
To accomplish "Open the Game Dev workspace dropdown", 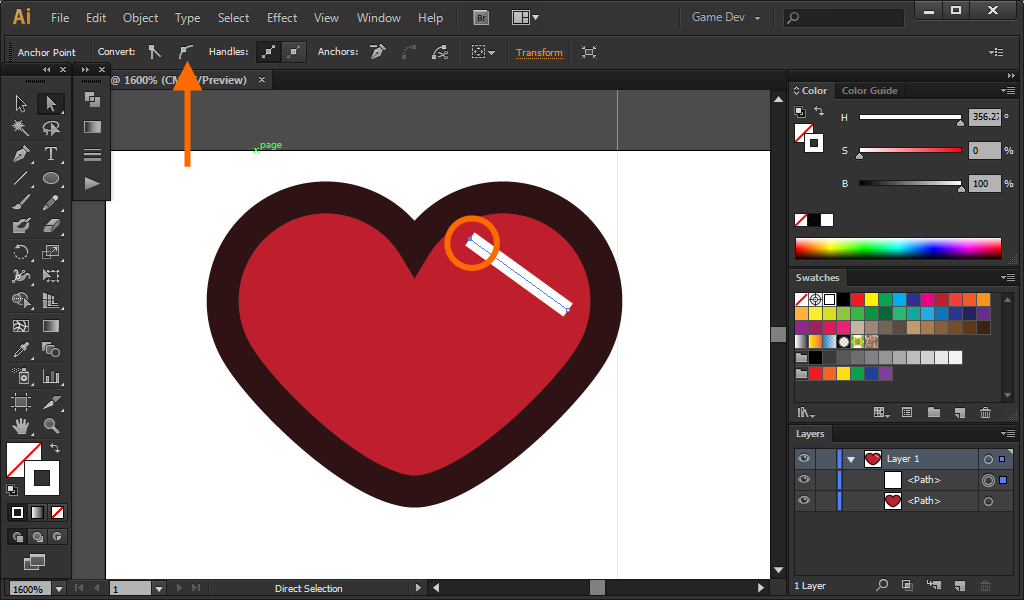I will click(x=727, y=18).
